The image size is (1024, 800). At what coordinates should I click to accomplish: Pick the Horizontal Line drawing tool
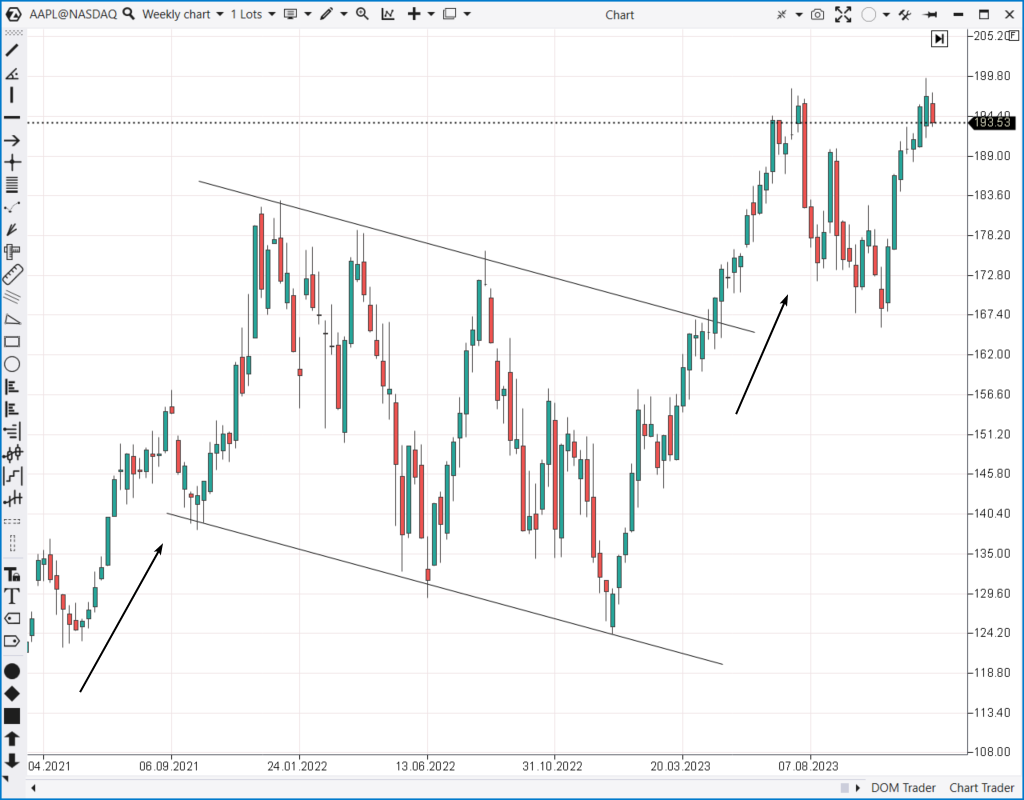(x=11, y=118)
